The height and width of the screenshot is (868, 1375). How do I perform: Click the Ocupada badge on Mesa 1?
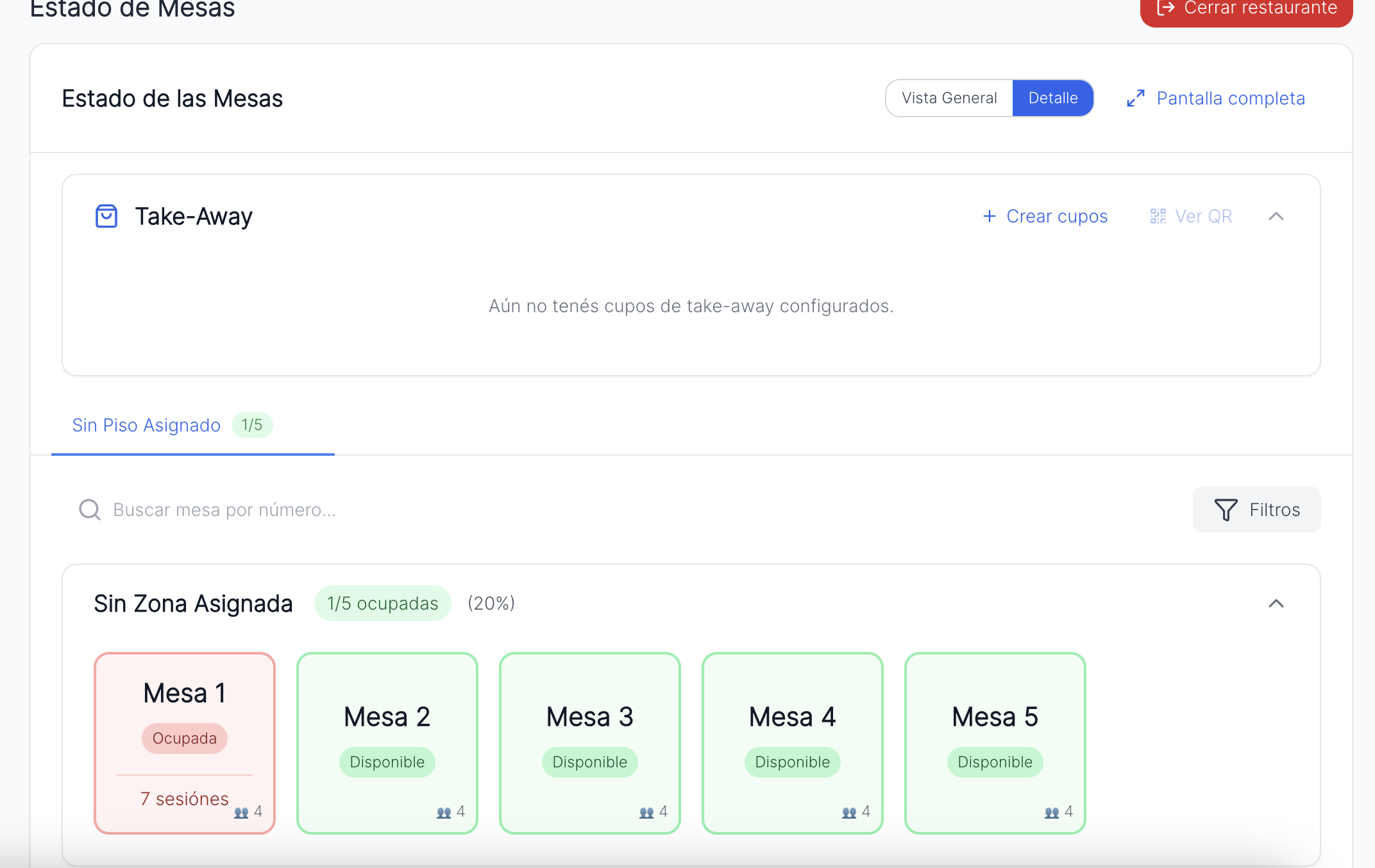coord(185,739)
